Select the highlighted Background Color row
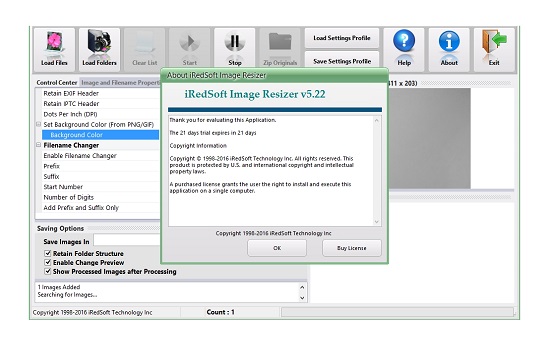This screenshot has height=360, width=550. tap(100, 135)
